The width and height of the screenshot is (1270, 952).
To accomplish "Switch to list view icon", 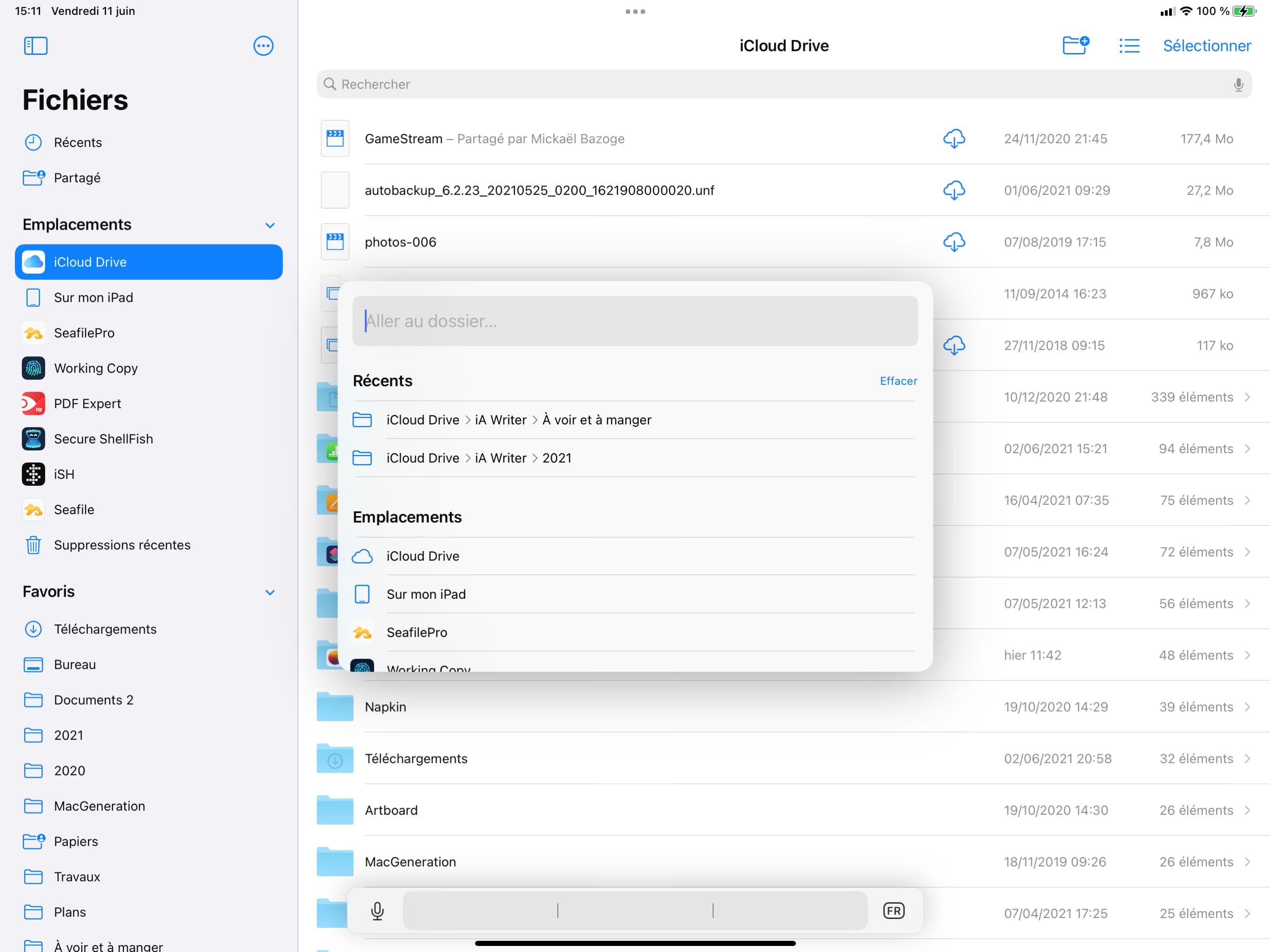I will pyautogui.click(x=1129, y=46).
